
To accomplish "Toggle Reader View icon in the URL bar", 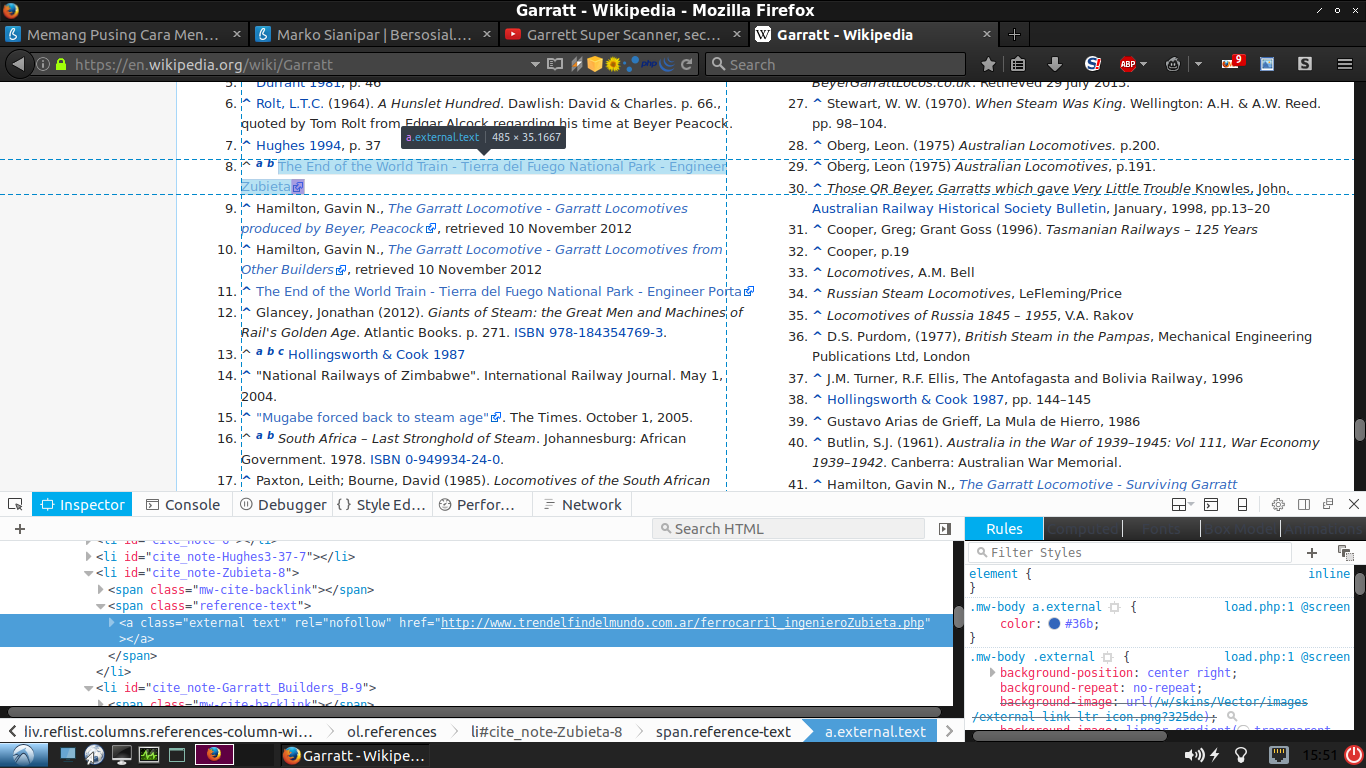I will click(555, 64).
